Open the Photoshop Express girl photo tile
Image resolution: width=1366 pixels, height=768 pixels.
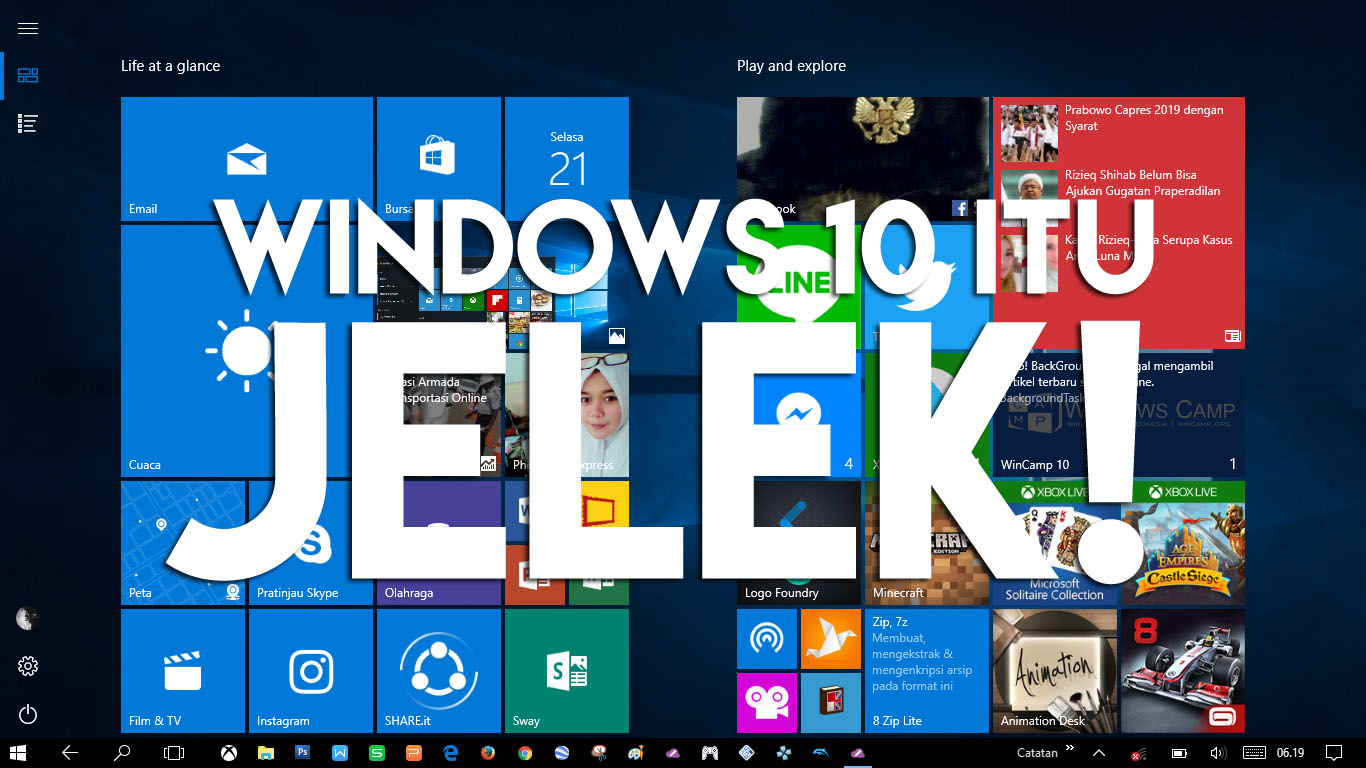click(x=567, y=415)
